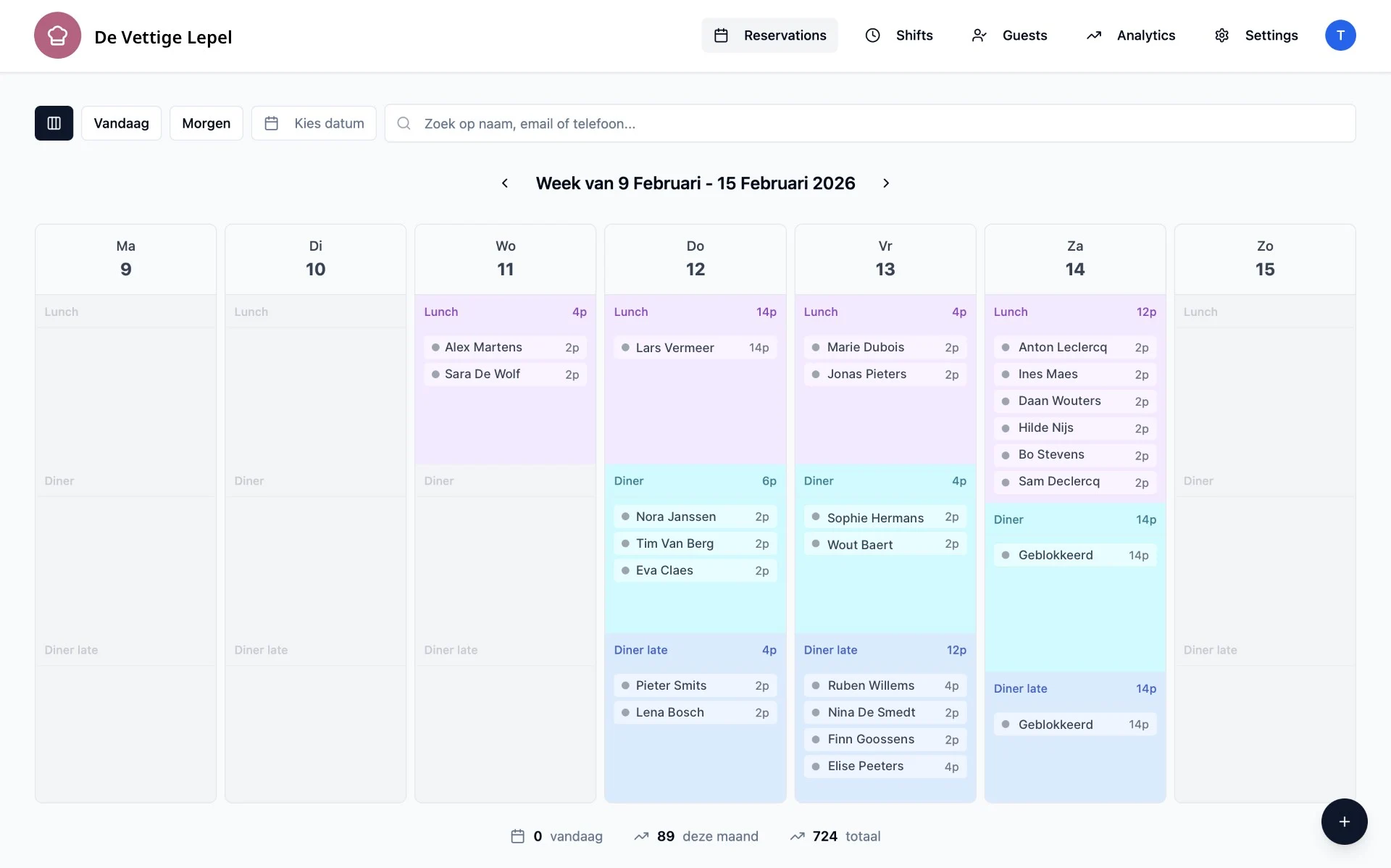The image size is (1391, 868).
Task: Select day header Ma 9
Action: click(x=126, y=259)
